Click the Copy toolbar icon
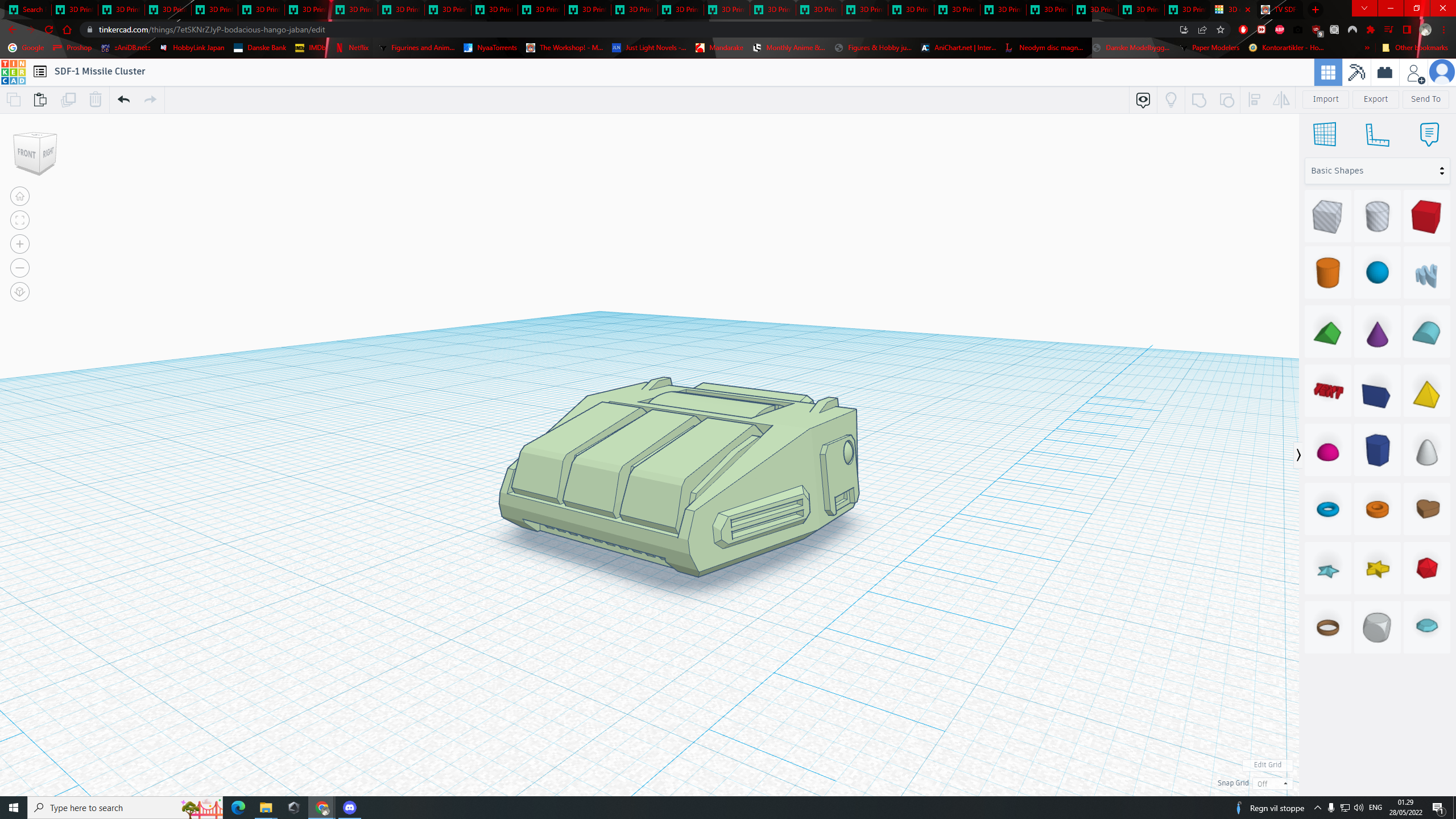The height and width of the screenshot is (819, 1456). 14,100
